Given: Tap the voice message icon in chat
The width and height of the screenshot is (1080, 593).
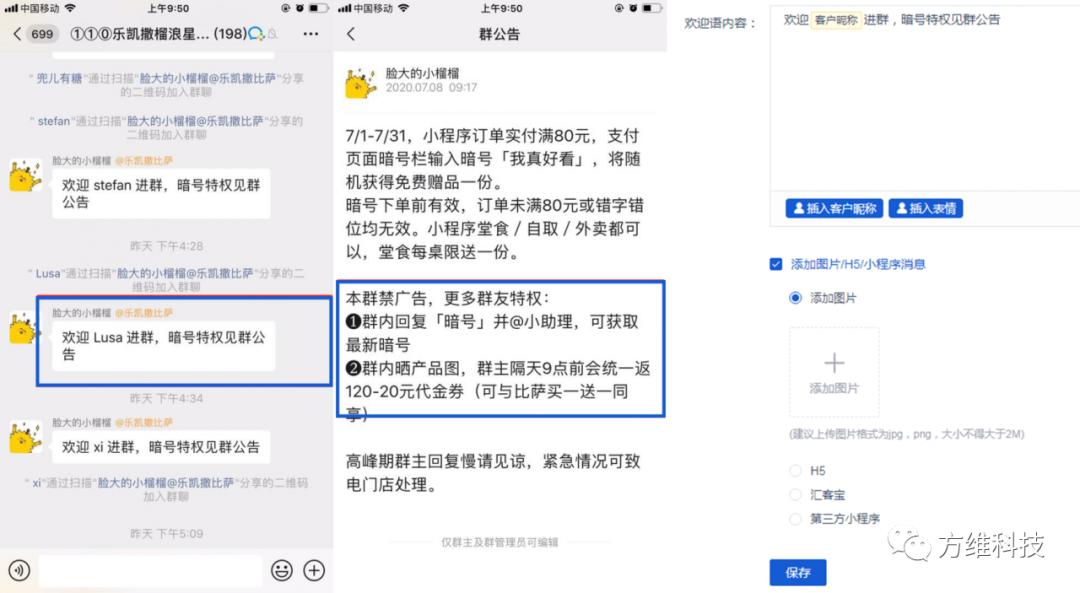Looking at the screenshot, I should 19,570.
